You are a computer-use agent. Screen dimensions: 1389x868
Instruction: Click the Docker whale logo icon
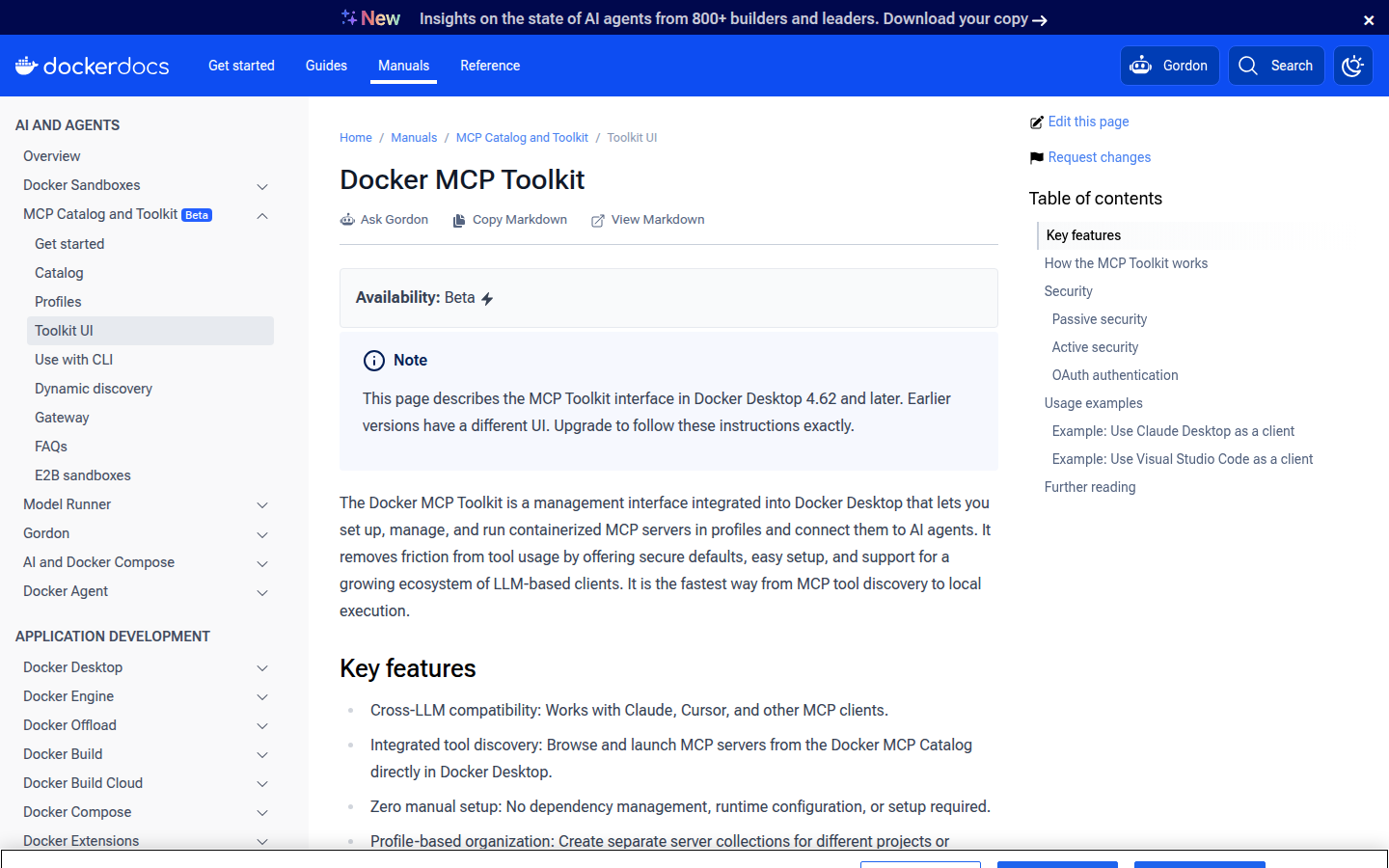point(26,65)
